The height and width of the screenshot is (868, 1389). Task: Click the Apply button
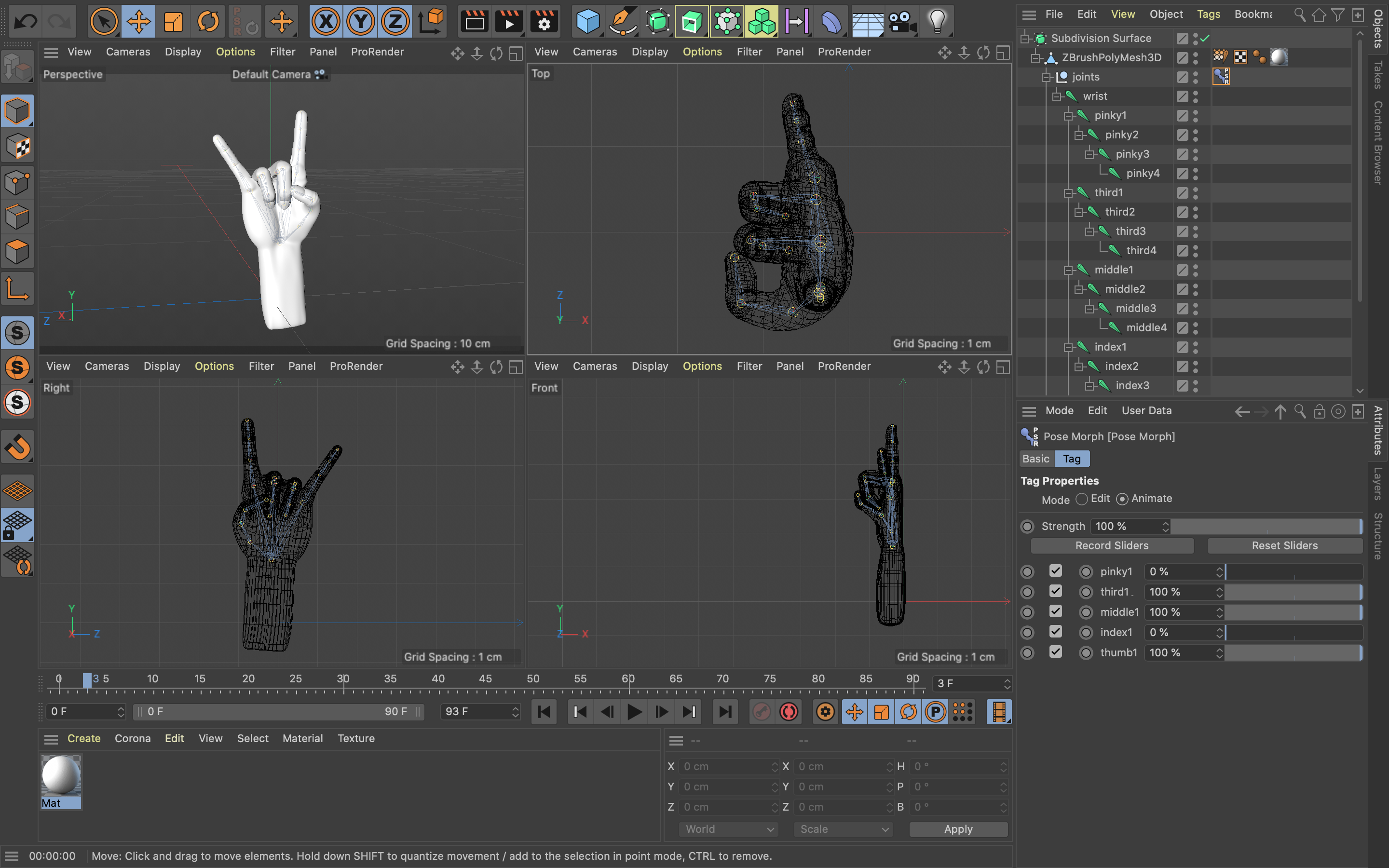pyautogui.click(x=958, y=829)
